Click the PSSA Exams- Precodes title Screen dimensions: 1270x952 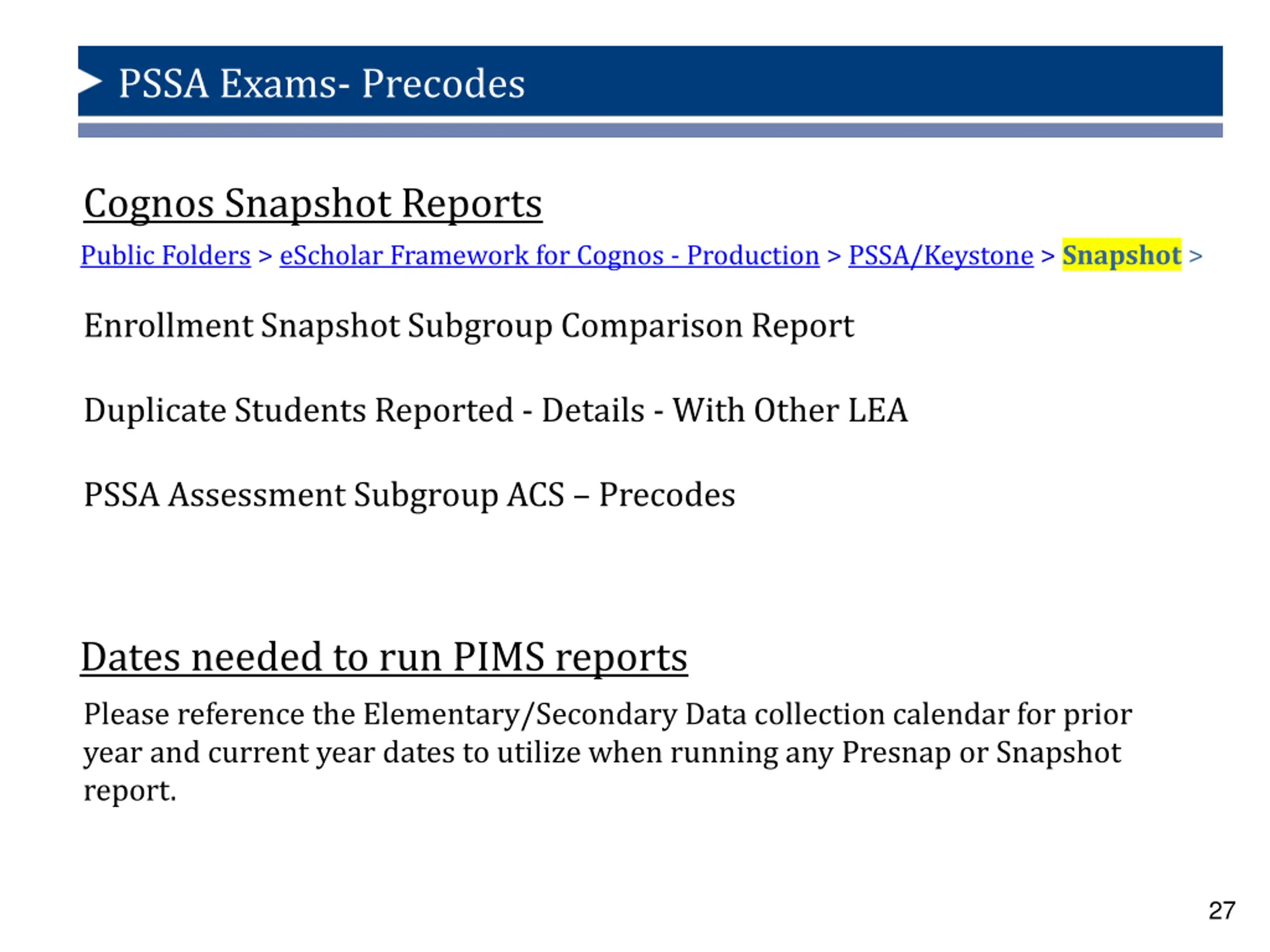click(321, 84)
